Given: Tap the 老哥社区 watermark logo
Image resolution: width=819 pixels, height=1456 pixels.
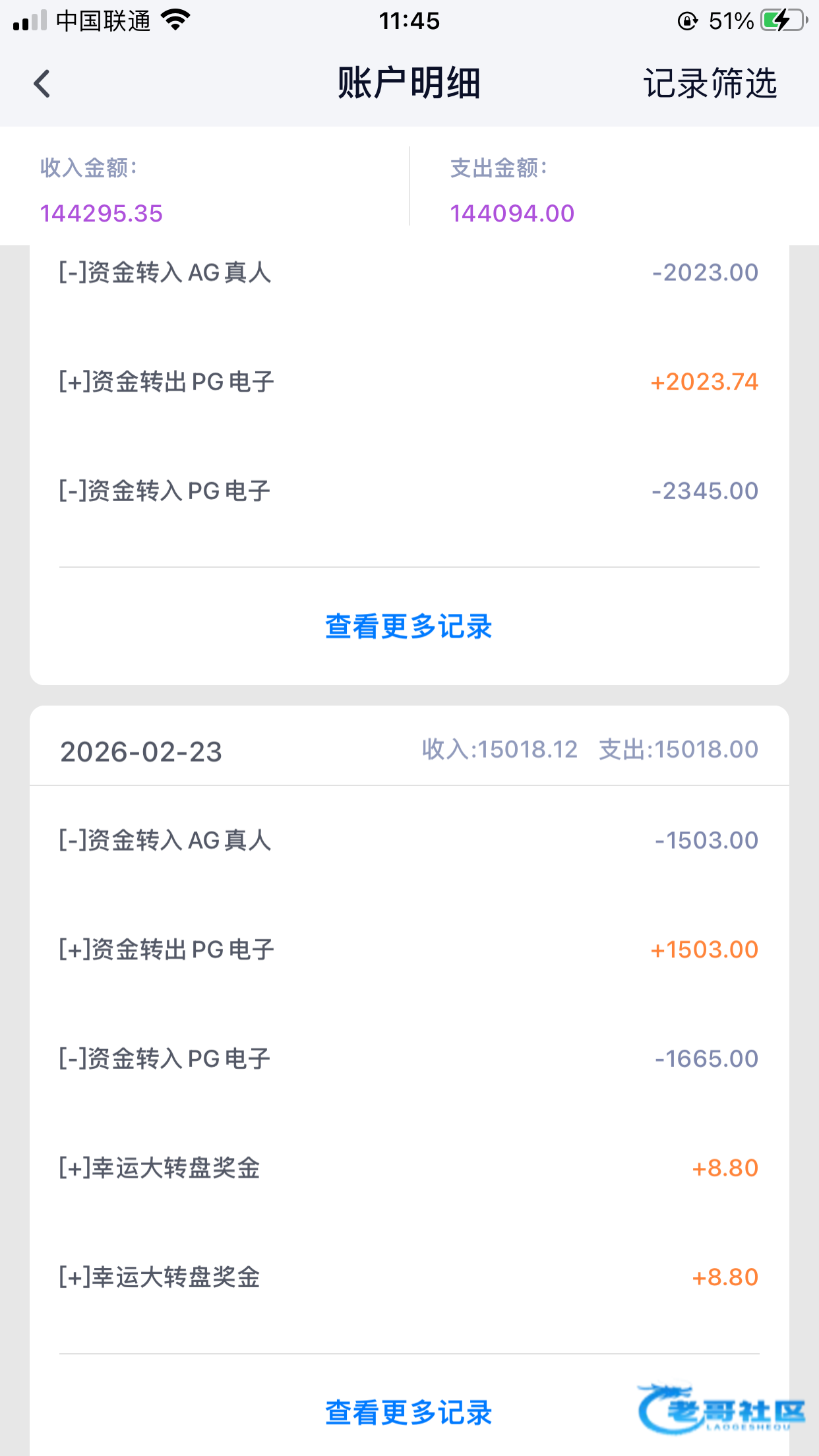Looking at the screenshot, I should pyautogui.click(x=721, y=1410).
